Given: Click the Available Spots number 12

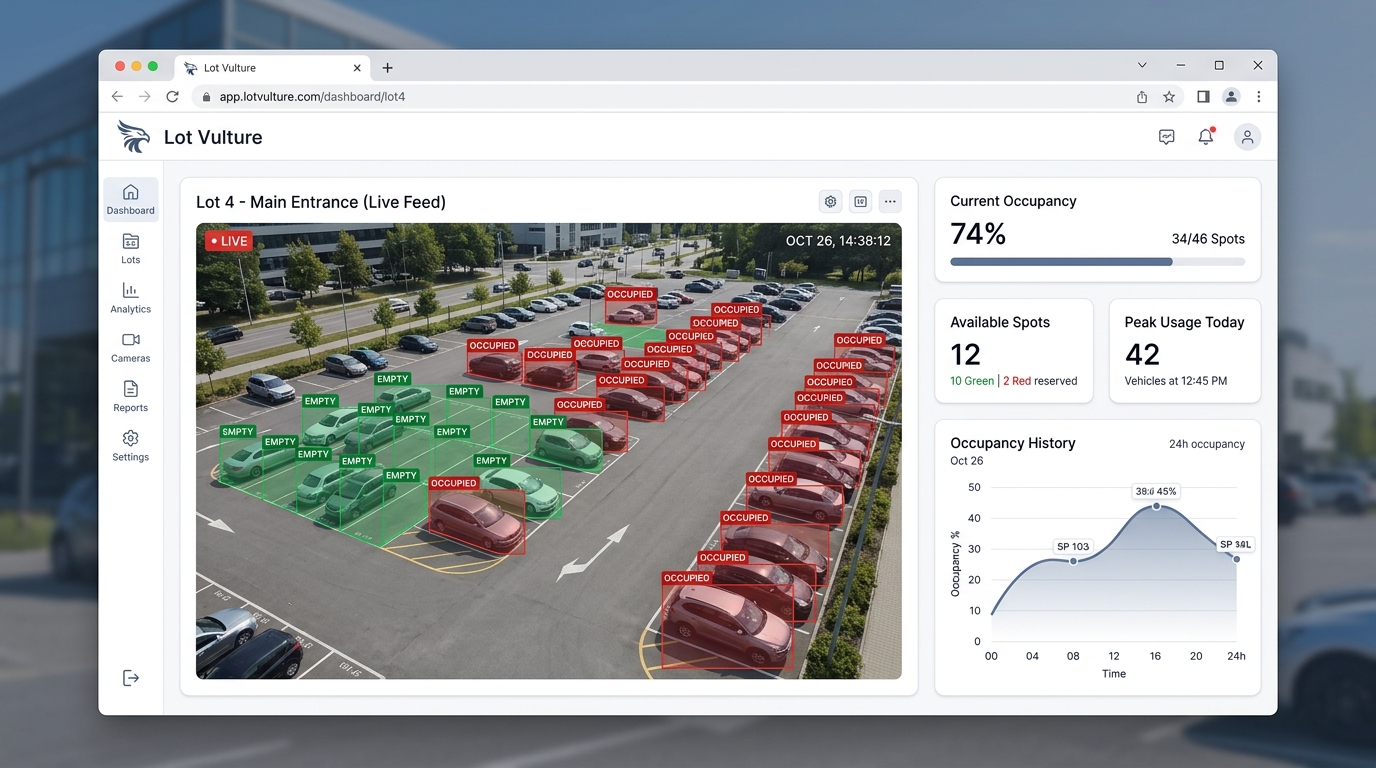Looking at the screenshot, I should point(966,354).
